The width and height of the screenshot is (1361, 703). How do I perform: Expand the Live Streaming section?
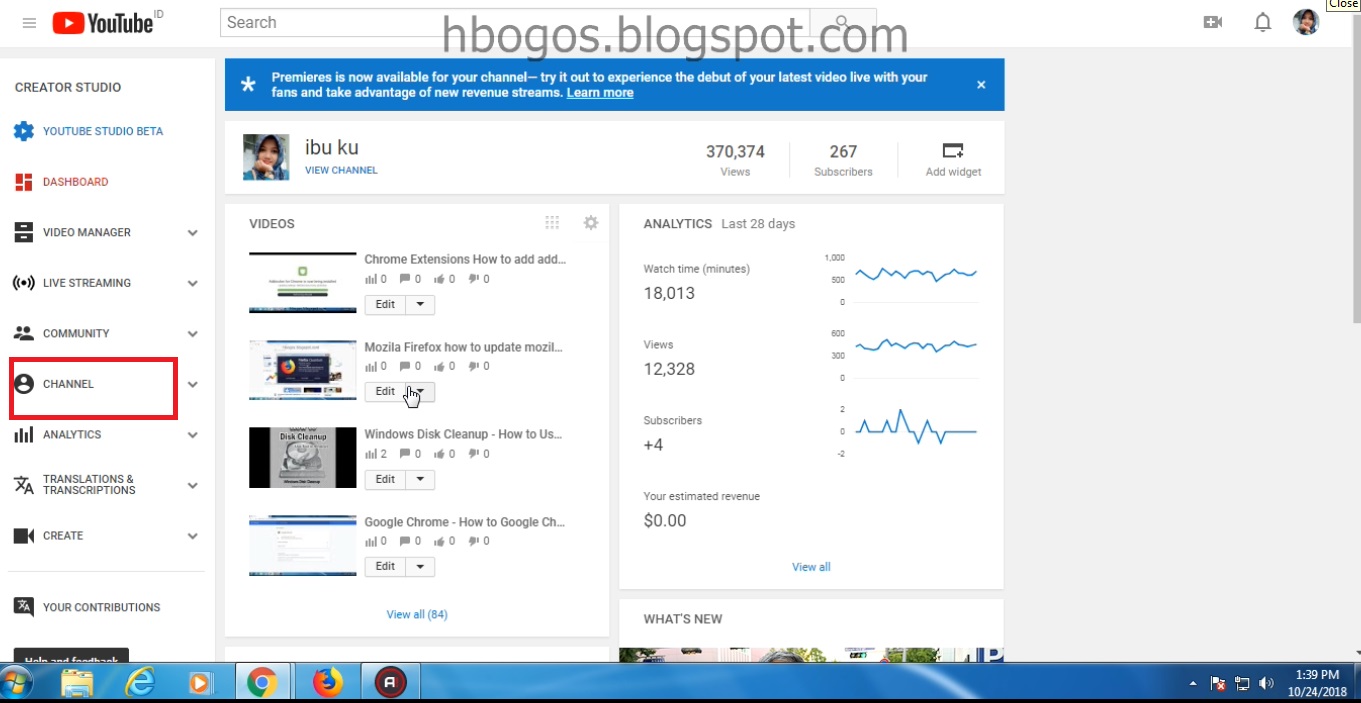pos(193,283)
